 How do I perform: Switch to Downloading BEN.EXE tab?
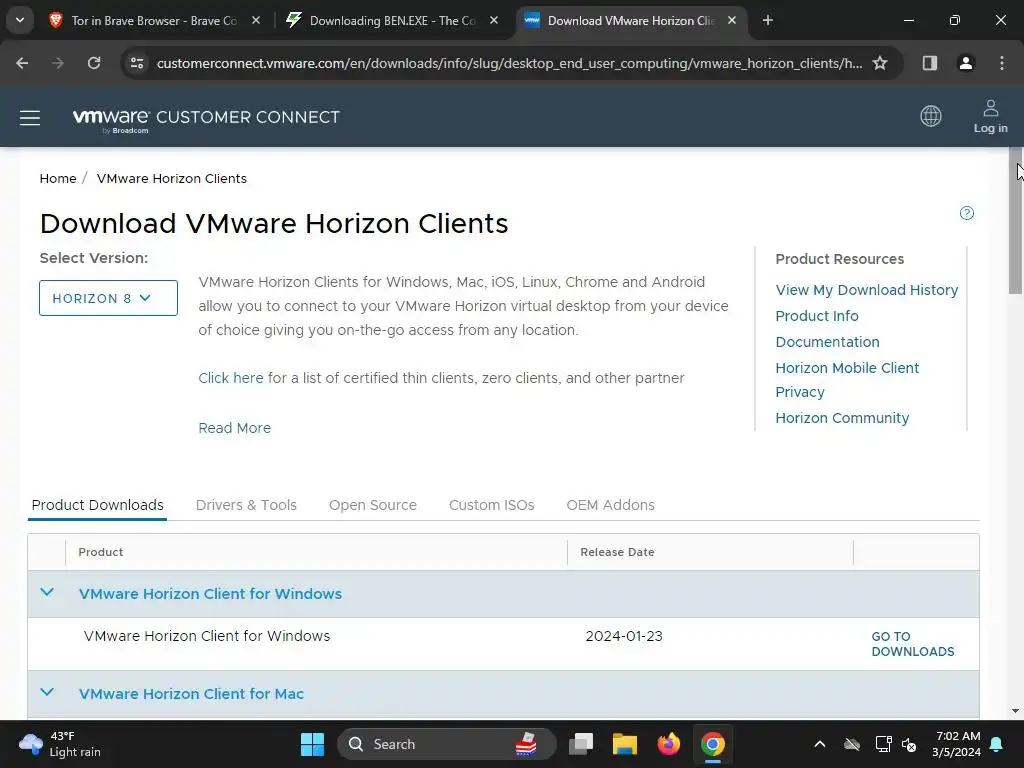coord(392,21)
